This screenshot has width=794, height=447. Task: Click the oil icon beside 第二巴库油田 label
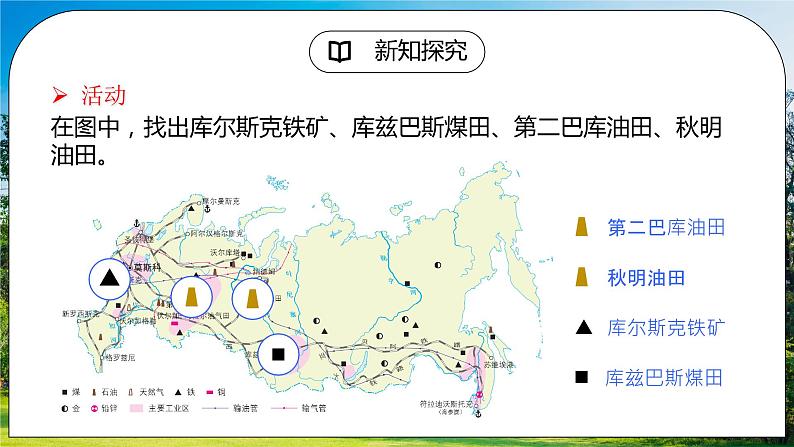pyautogui.click(x=582, y=227)
